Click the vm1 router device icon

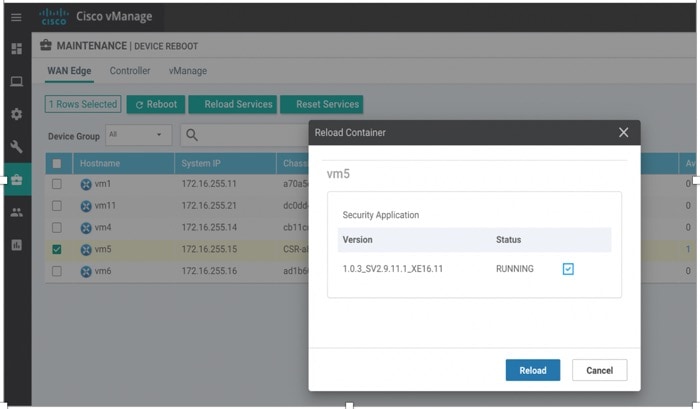click(x=86, y=184)
